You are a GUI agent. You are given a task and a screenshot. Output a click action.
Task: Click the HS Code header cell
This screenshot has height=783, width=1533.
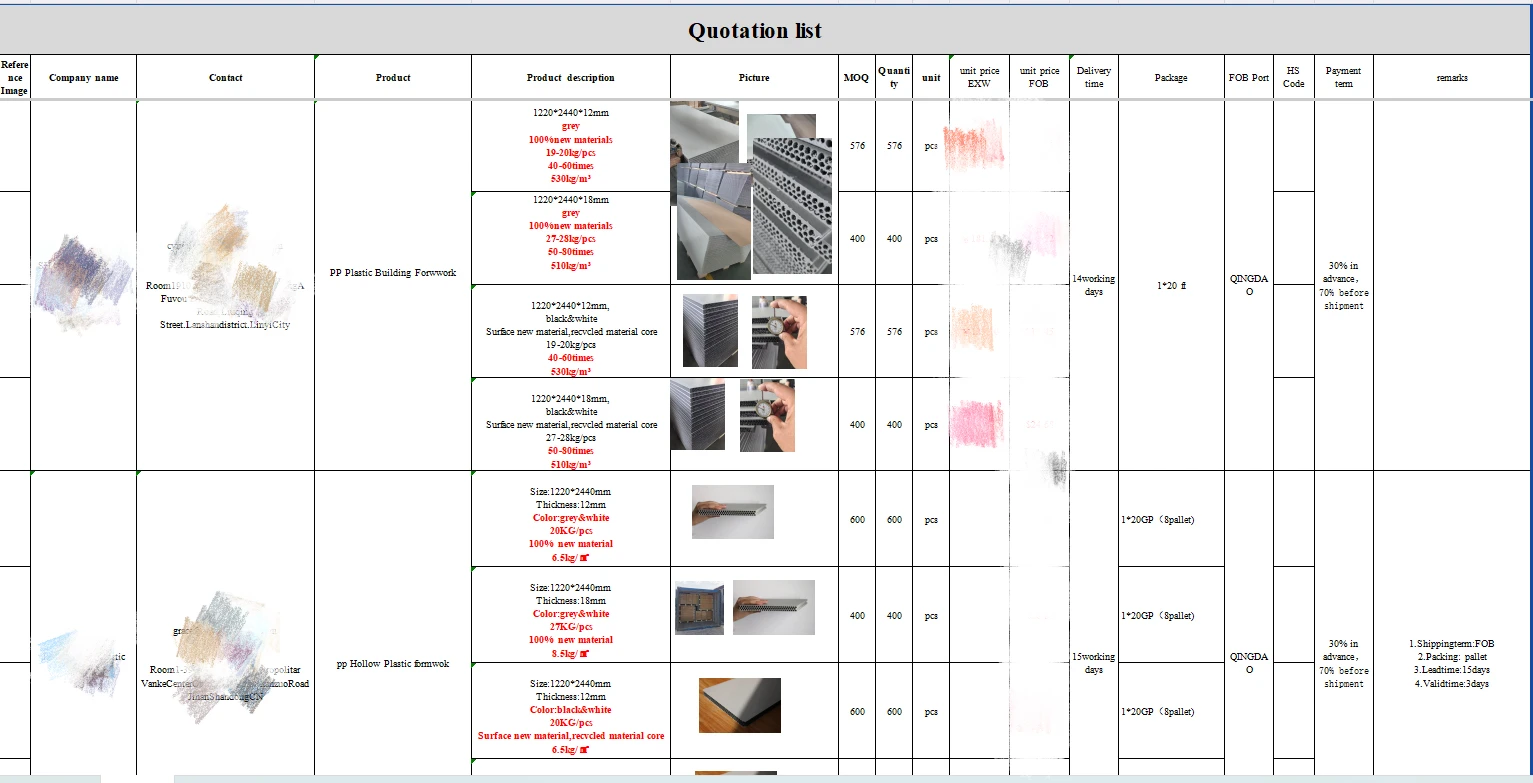point(1293,78)
